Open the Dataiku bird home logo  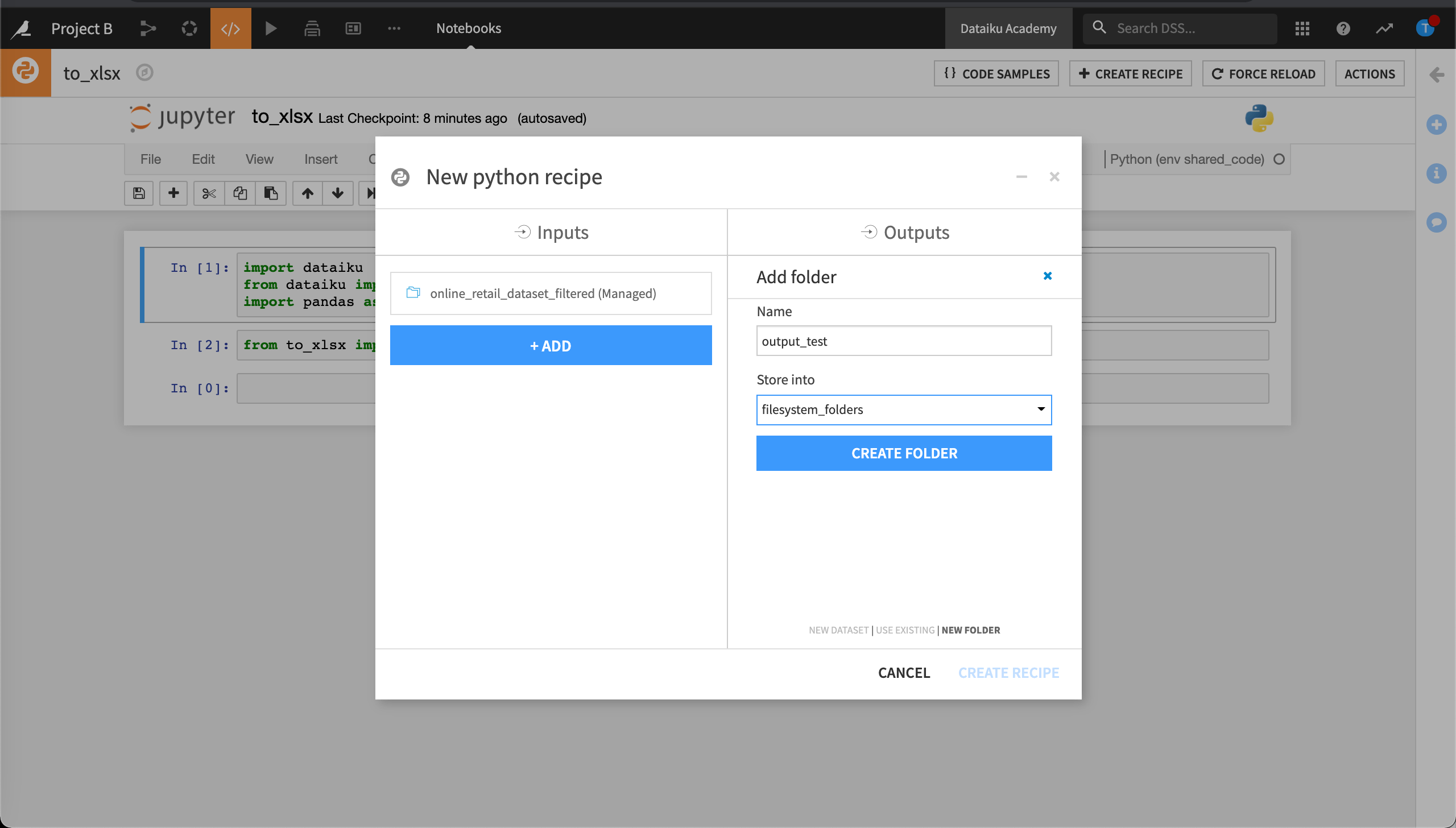click(22, 28)
